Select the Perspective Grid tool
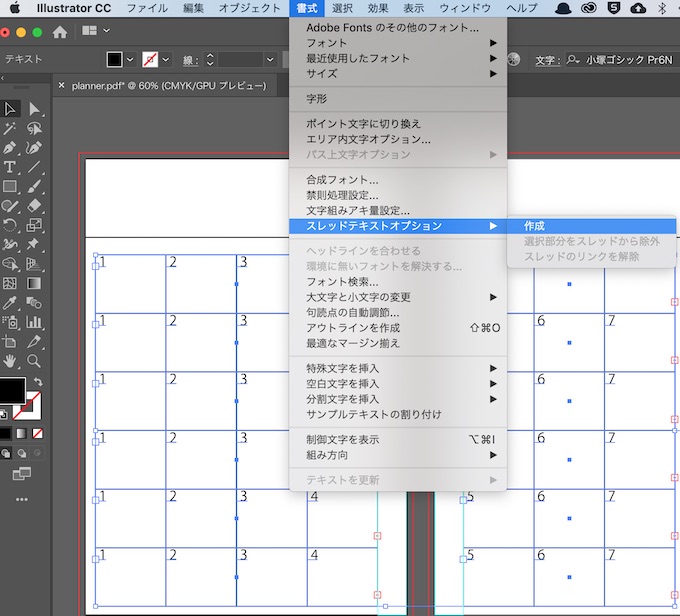The height and width of the screenshot is (616, 680). coord(35,264)
